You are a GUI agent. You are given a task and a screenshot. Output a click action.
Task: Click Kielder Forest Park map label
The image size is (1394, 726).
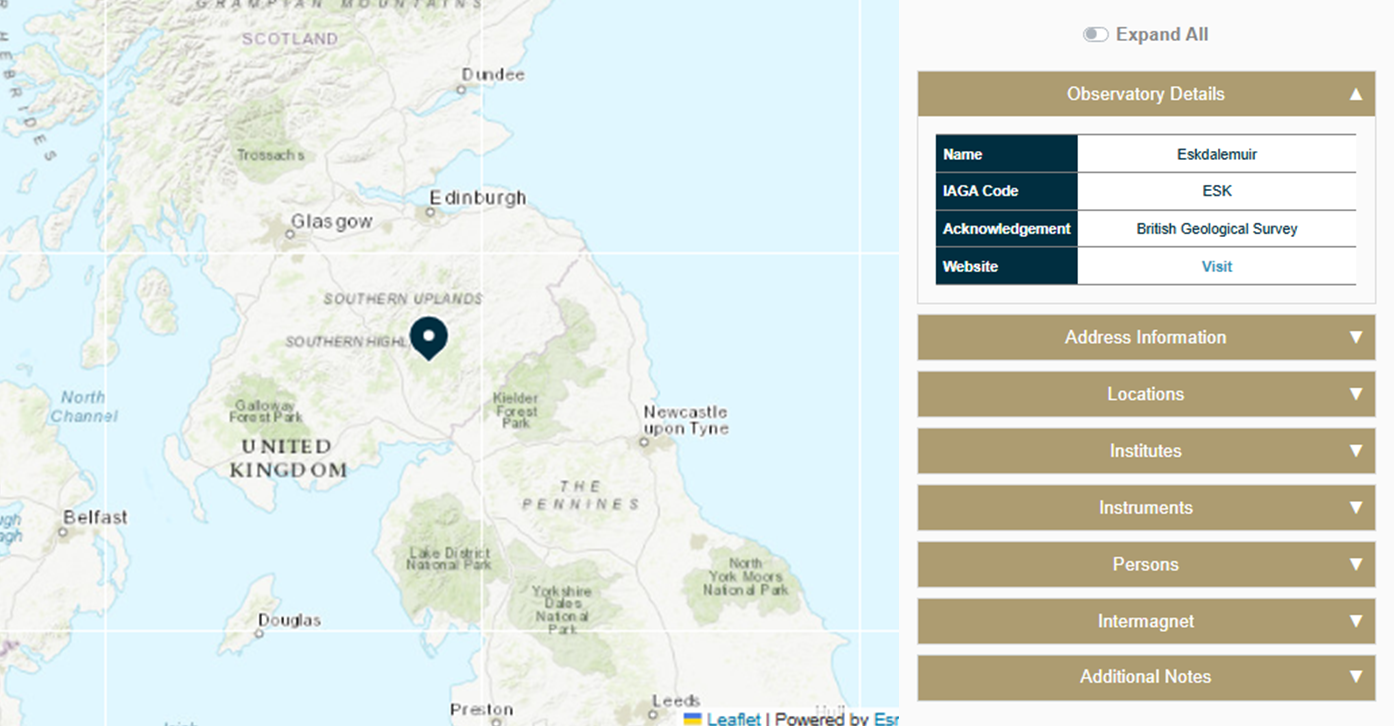pyautogui.click(x=516, y=411)
